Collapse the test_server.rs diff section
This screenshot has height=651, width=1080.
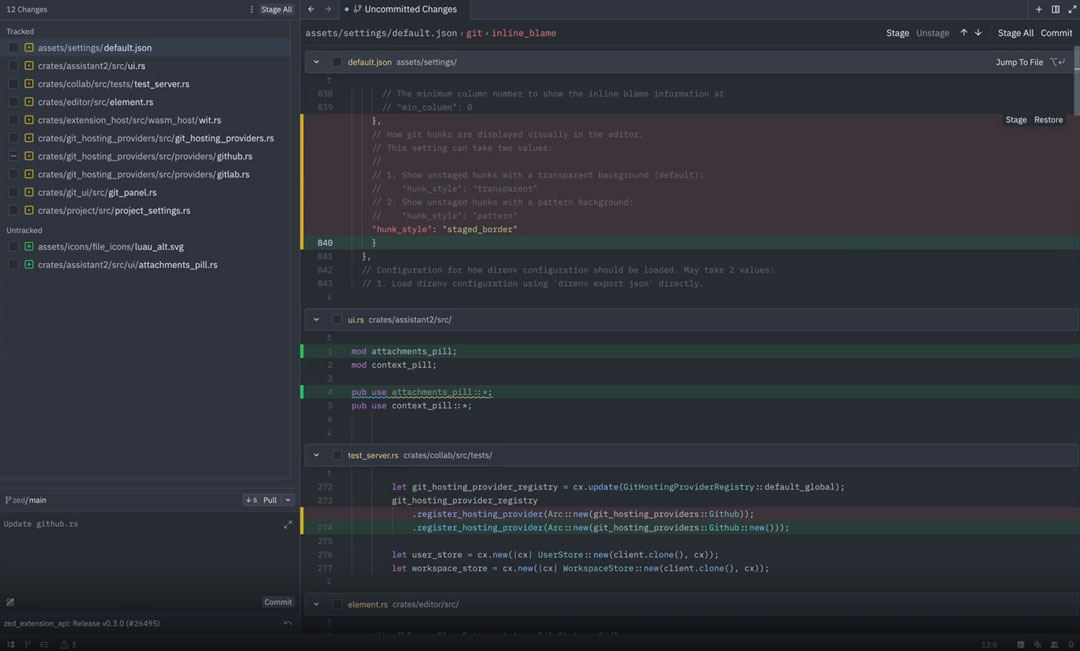coord(317,455)
